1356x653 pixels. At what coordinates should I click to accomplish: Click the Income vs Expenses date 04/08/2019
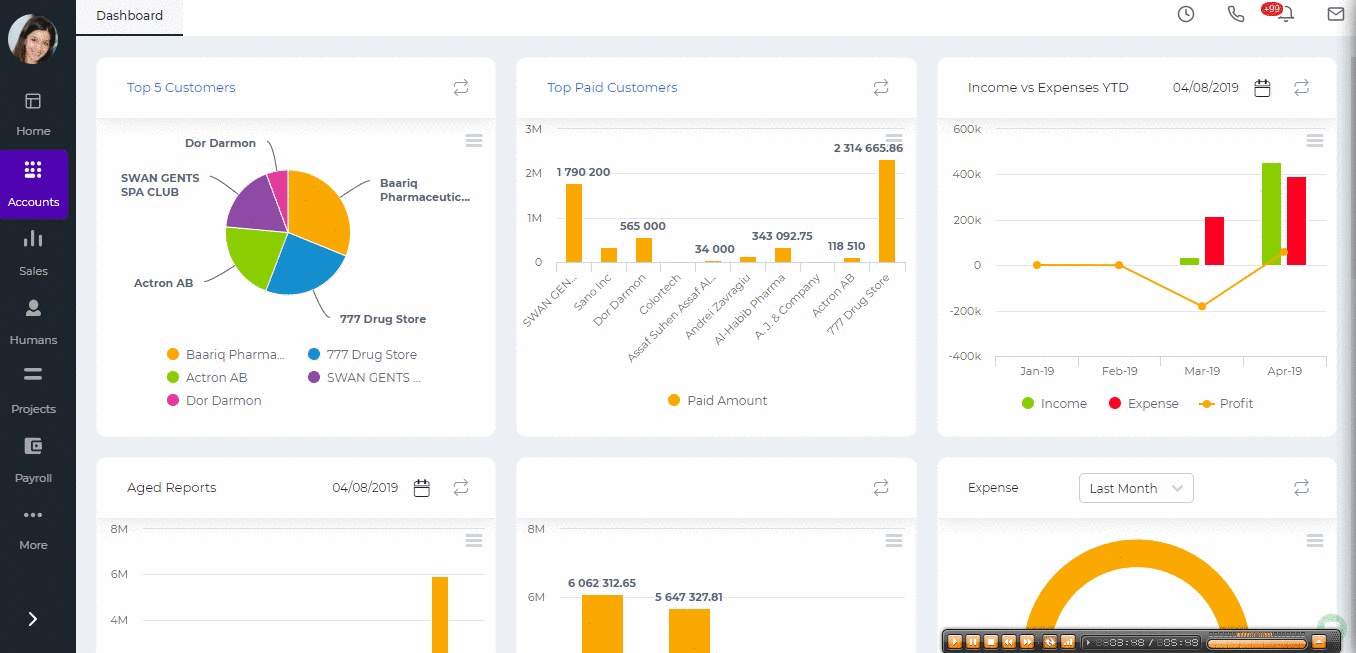[1206, 88]
